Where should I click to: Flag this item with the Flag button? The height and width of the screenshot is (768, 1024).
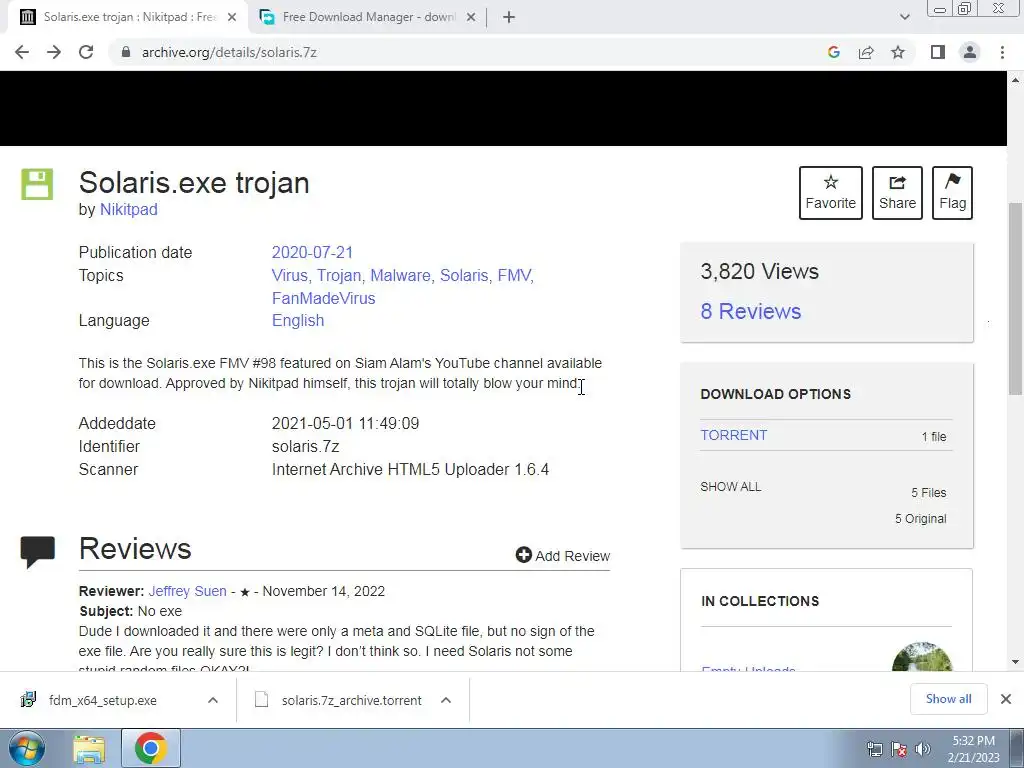[952, 193]
